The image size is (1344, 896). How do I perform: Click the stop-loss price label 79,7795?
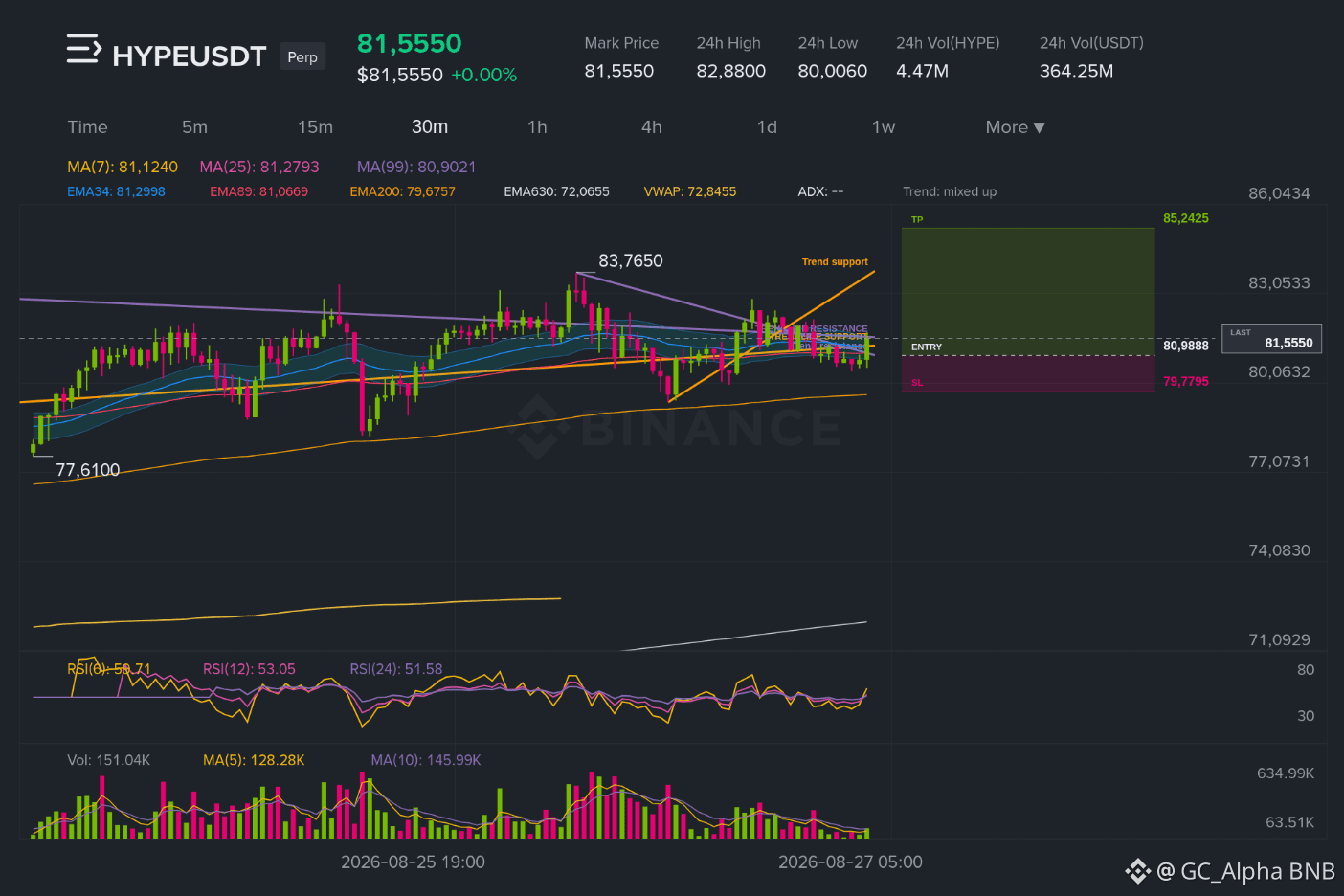[1185, 381]
